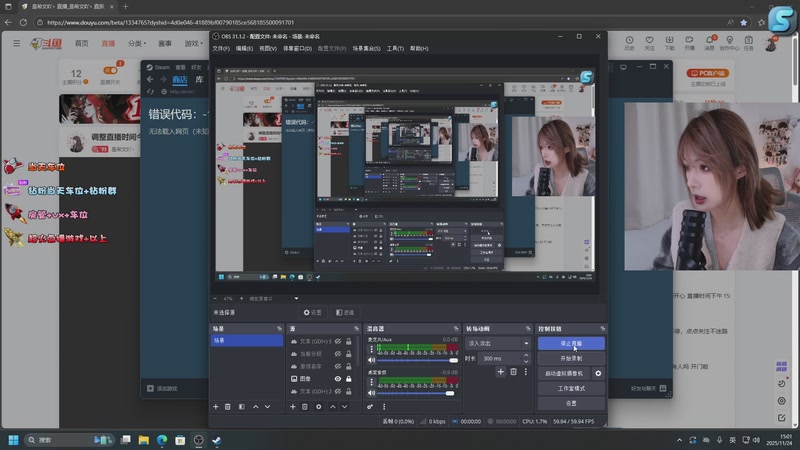Click the add scene plus icon
Screen dimensions: 800x450
point(215,406)
